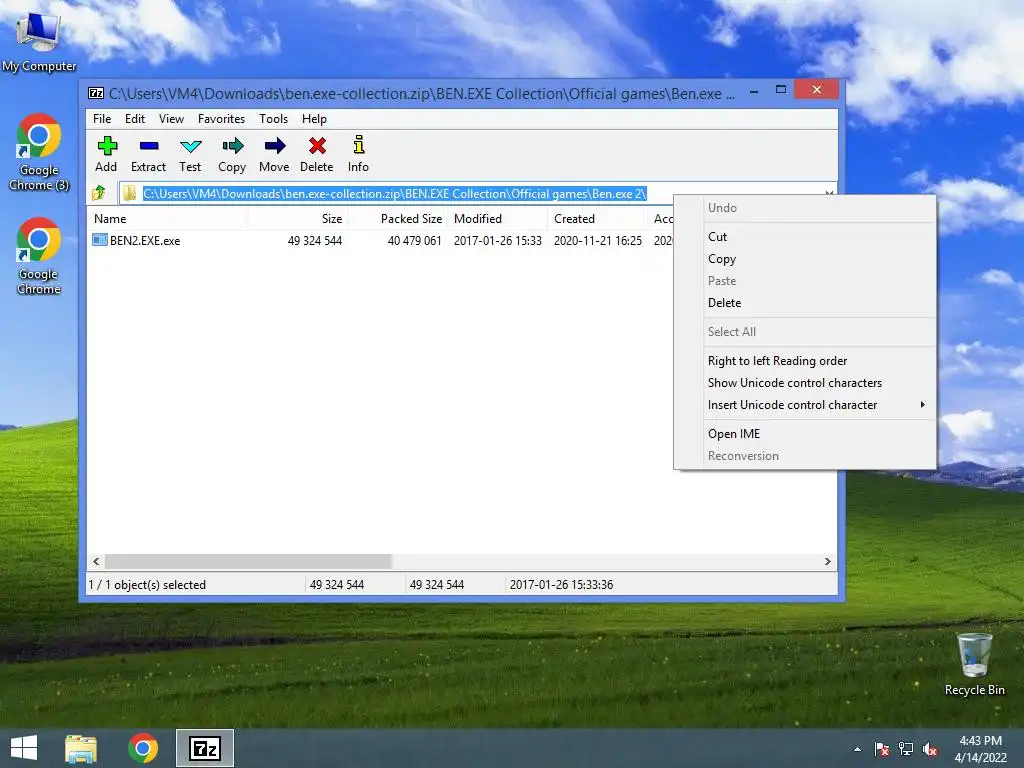1024x768 pixels.
Task: Select the BEN2.EXE.exe file name
Action: 145,240
